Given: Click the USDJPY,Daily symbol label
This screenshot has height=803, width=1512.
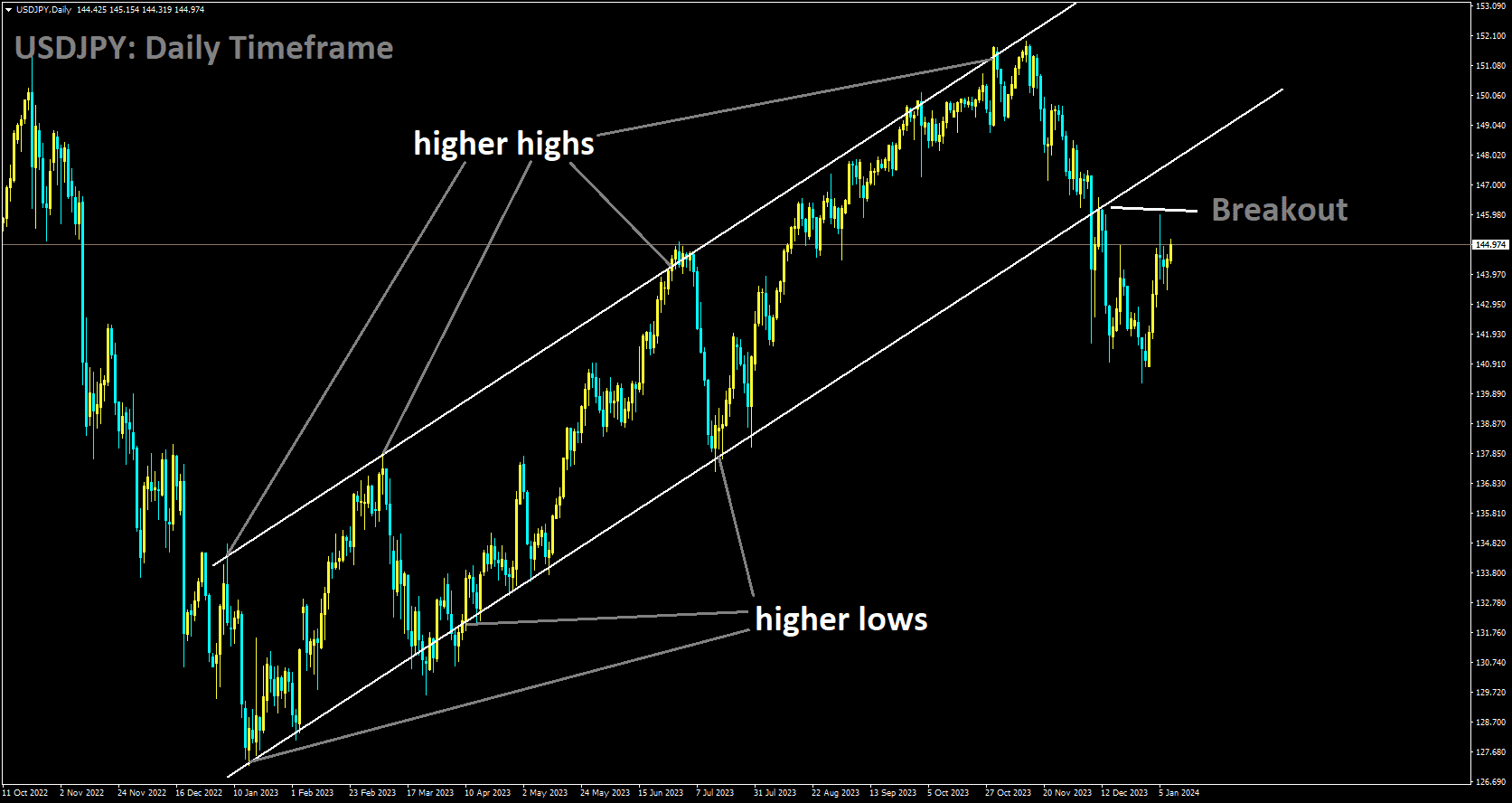Looking at the screenshot, I should [x=44, y=9].
